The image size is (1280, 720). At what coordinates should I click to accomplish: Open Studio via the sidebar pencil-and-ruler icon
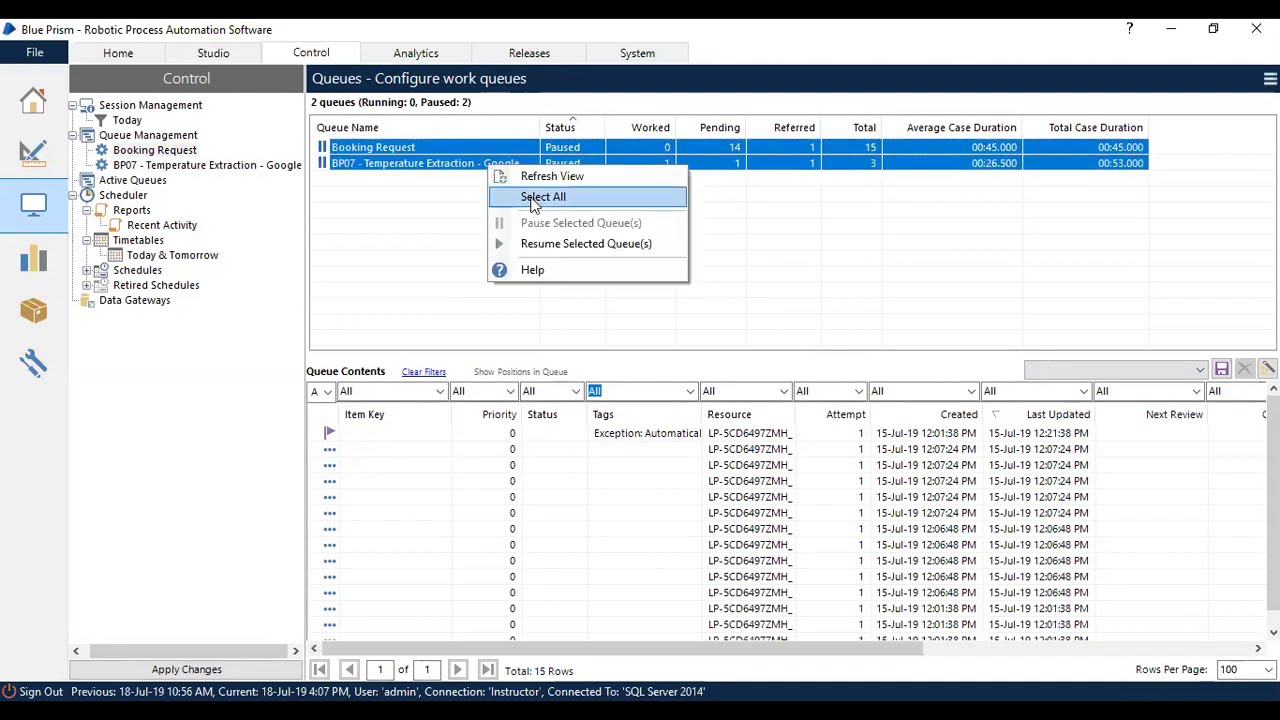33,152
